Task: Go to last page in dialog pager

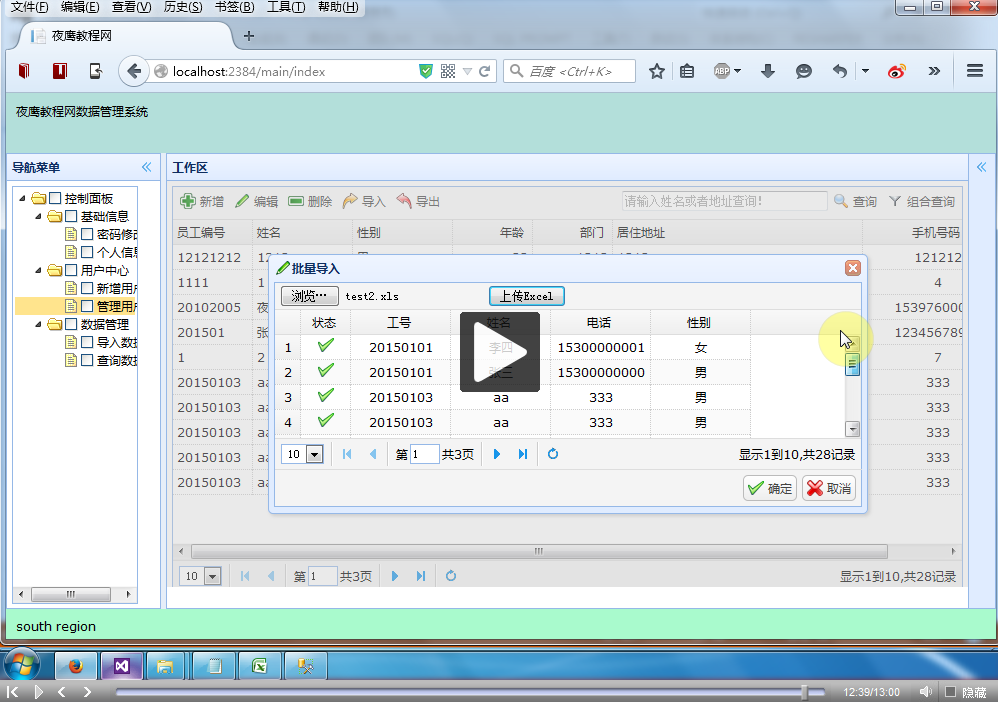Action: click(x=522, y=454)
